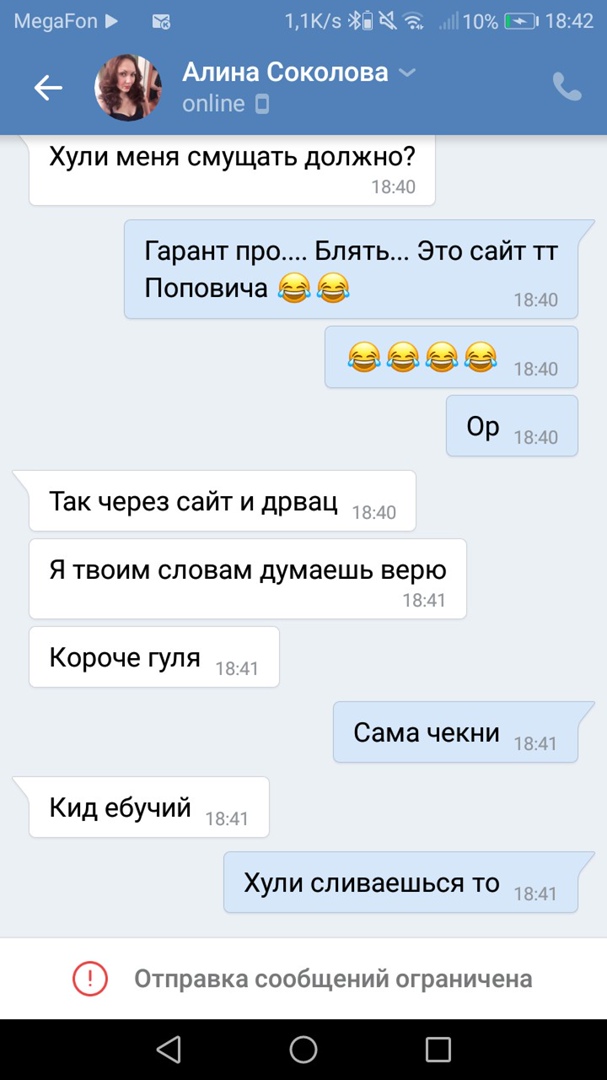
Task: Select the message "Короче гуля"
Action: click(x=154, y=657)
